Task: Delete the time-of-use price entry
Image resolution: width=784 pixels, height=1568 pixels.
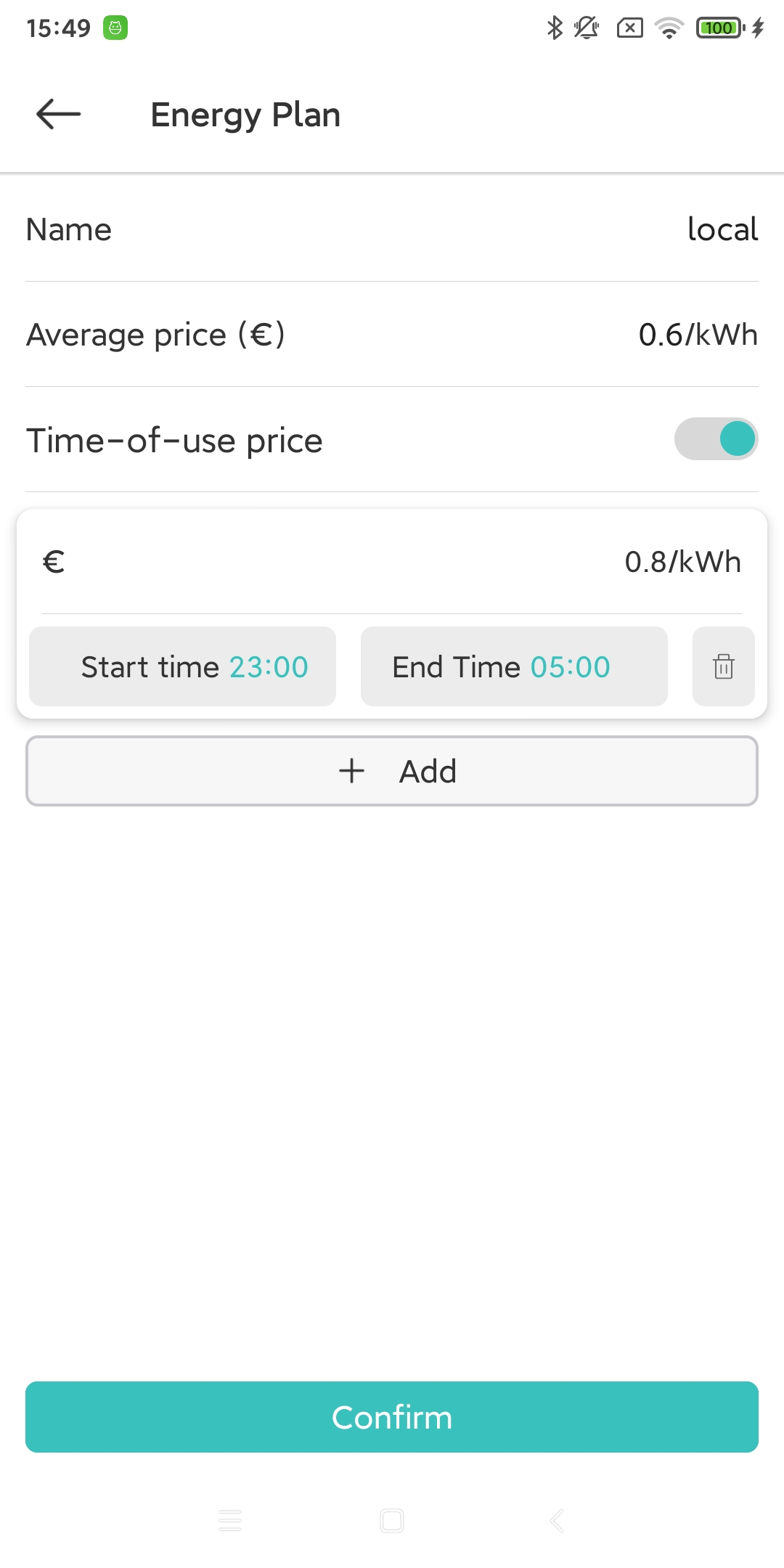Action: click(x=724, y=666)
